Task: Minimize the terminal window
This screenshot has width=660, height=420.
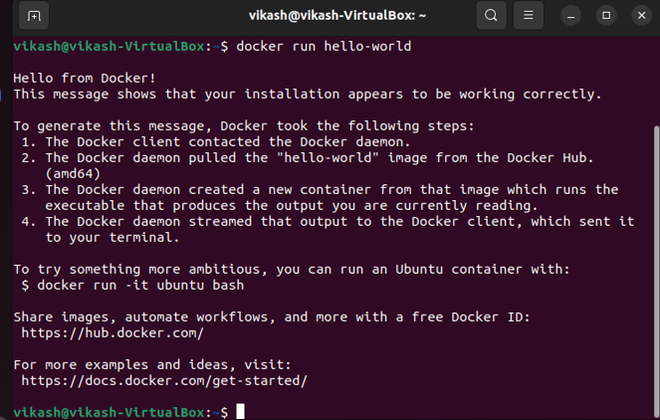Action: 572,16
